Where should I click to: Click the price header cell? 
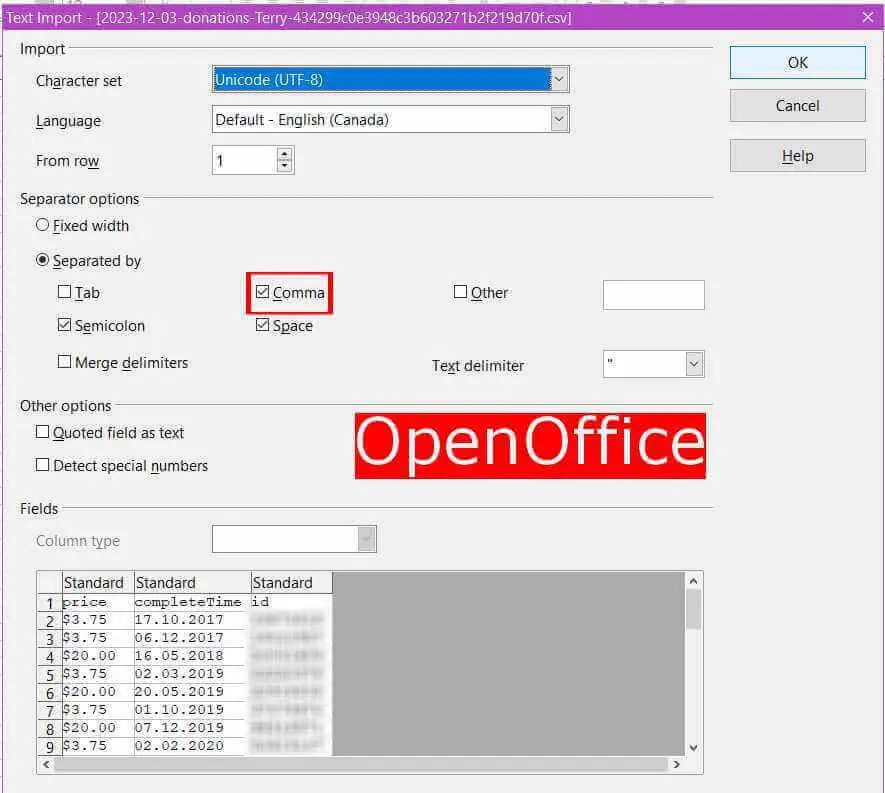[98, 602]
